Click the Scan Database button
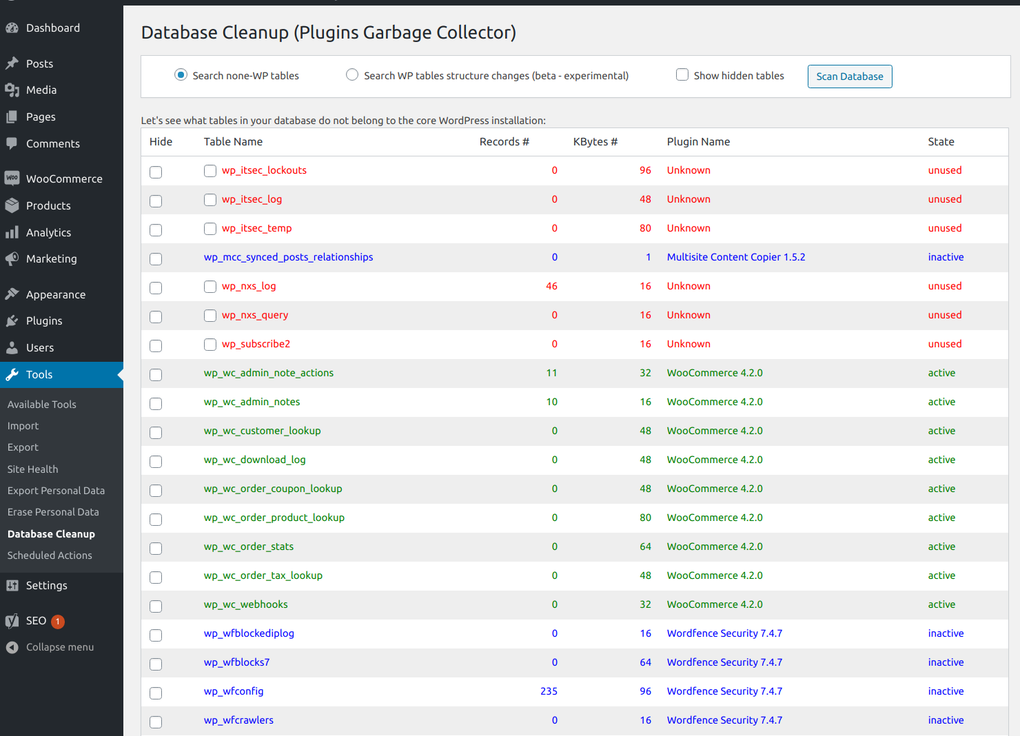This screenshot has height=736, width=1020. (x=849, y=75)
